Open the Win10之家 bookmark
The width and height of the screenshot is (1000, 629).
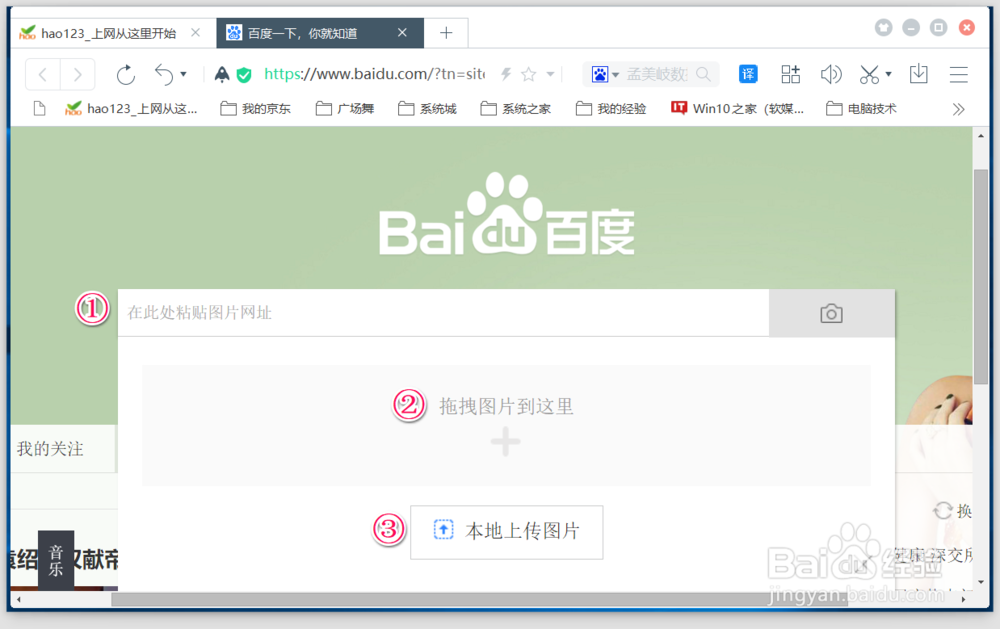(737, 108)
